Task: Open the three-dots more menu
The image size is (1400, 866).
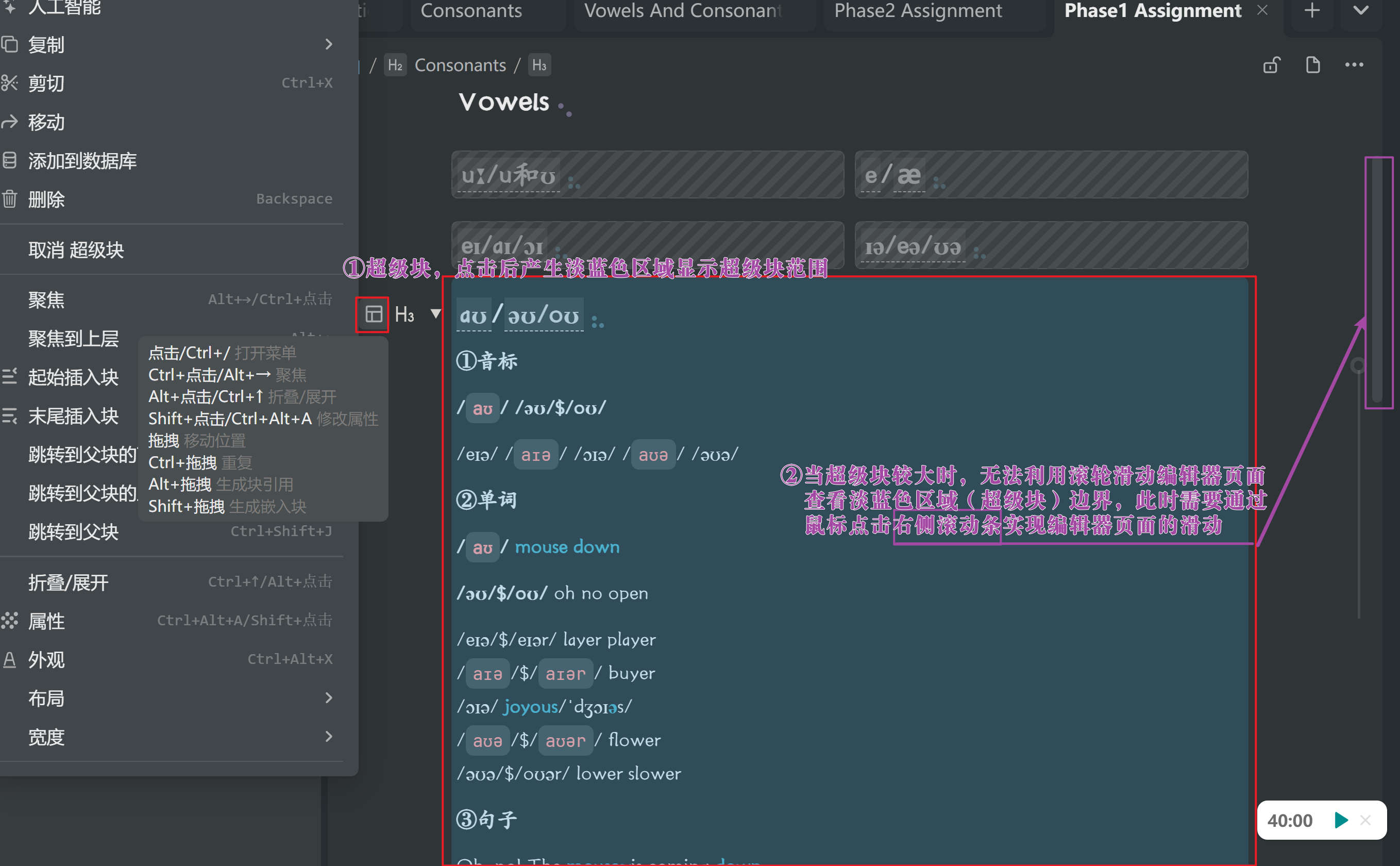Action: [1354, 65]
